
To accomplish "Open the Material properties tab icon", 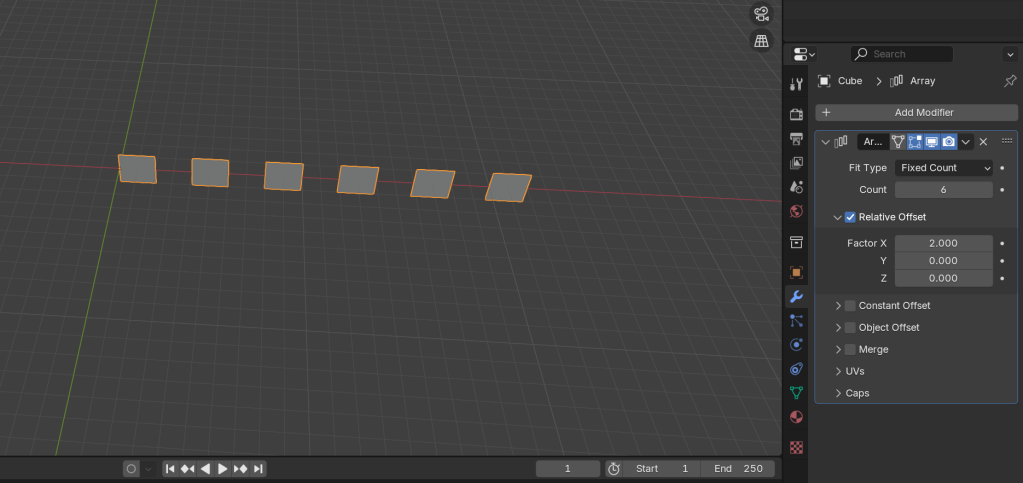I will tap(796, 417).
